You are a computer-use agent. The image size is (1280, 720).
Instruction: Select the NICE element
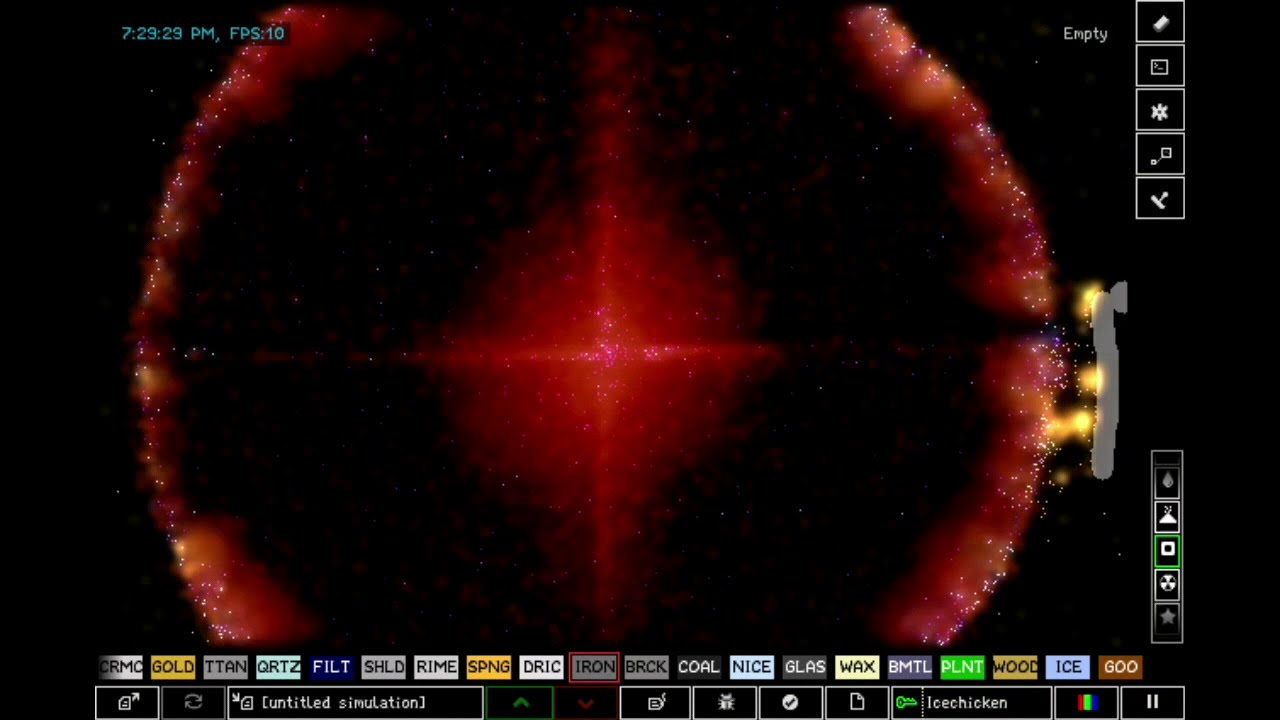click(752, 667)
